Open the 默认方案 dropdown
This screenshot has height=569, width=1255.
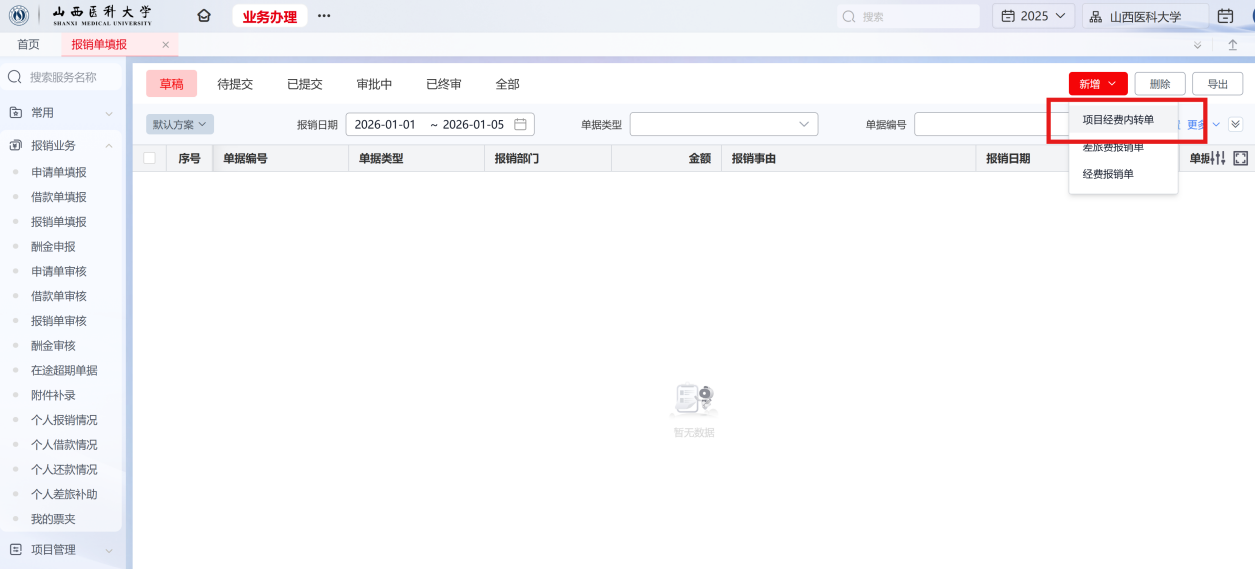(180, 124)
